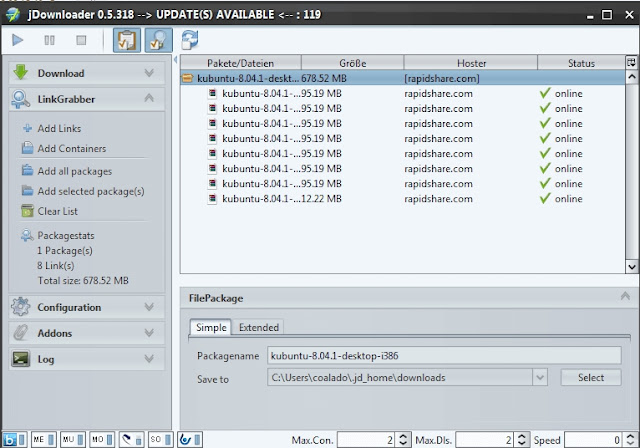This screenshot has width=640, height=448.
Task: Click the Packagename input field
Action: pyautogui.click(x=444, y=355)
